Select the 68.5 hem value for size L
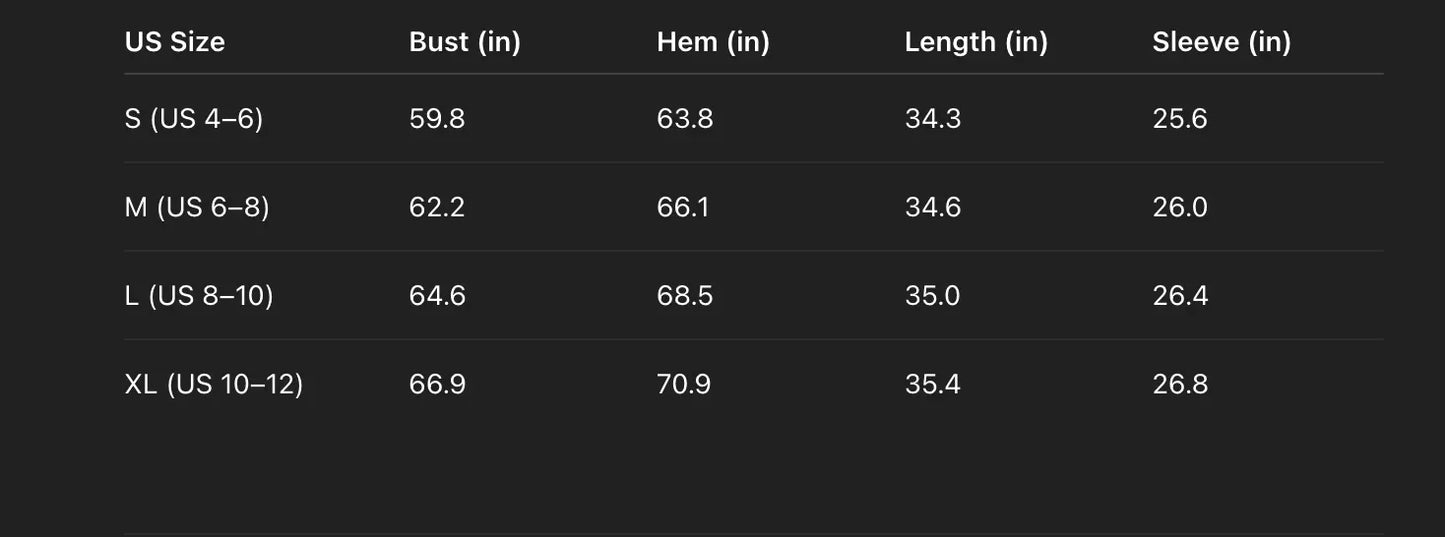This screenshot has height=537, width=1445. tap(685, 296)
